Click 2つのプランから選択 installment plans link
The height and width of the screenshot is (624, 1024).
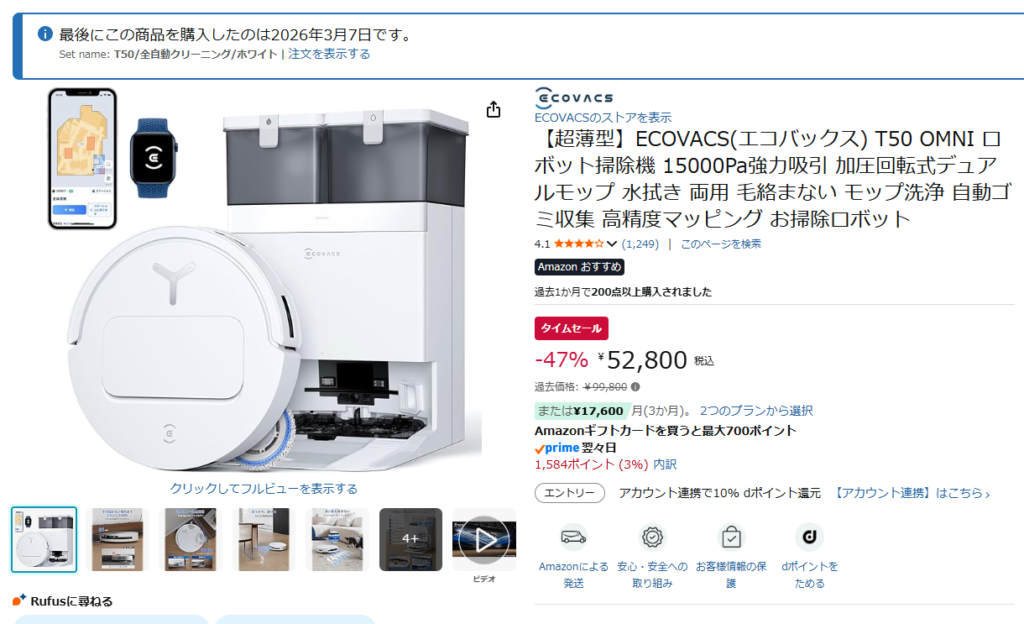click(756, 411)
